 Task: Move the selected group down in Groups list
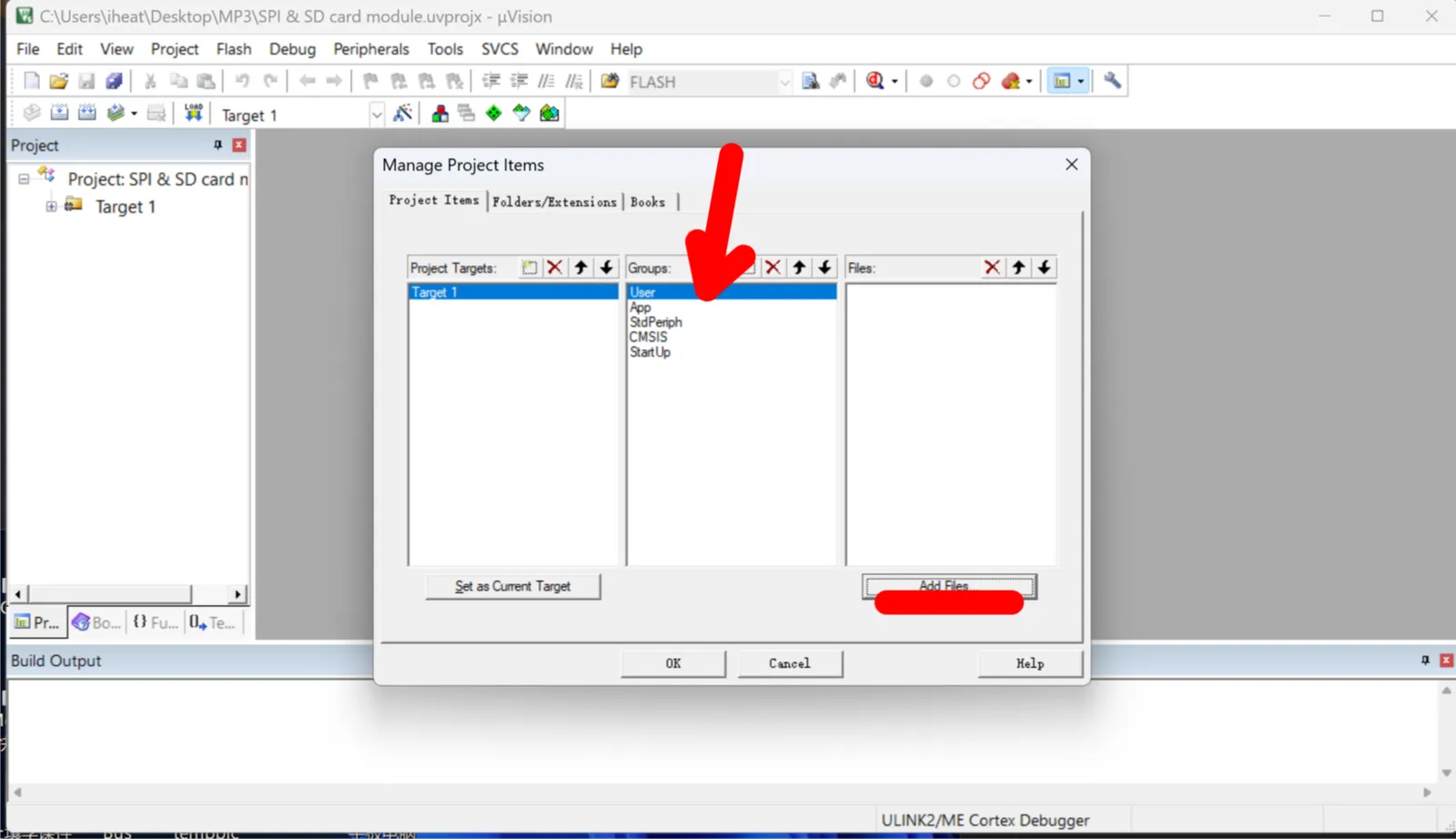coord(824,267)
